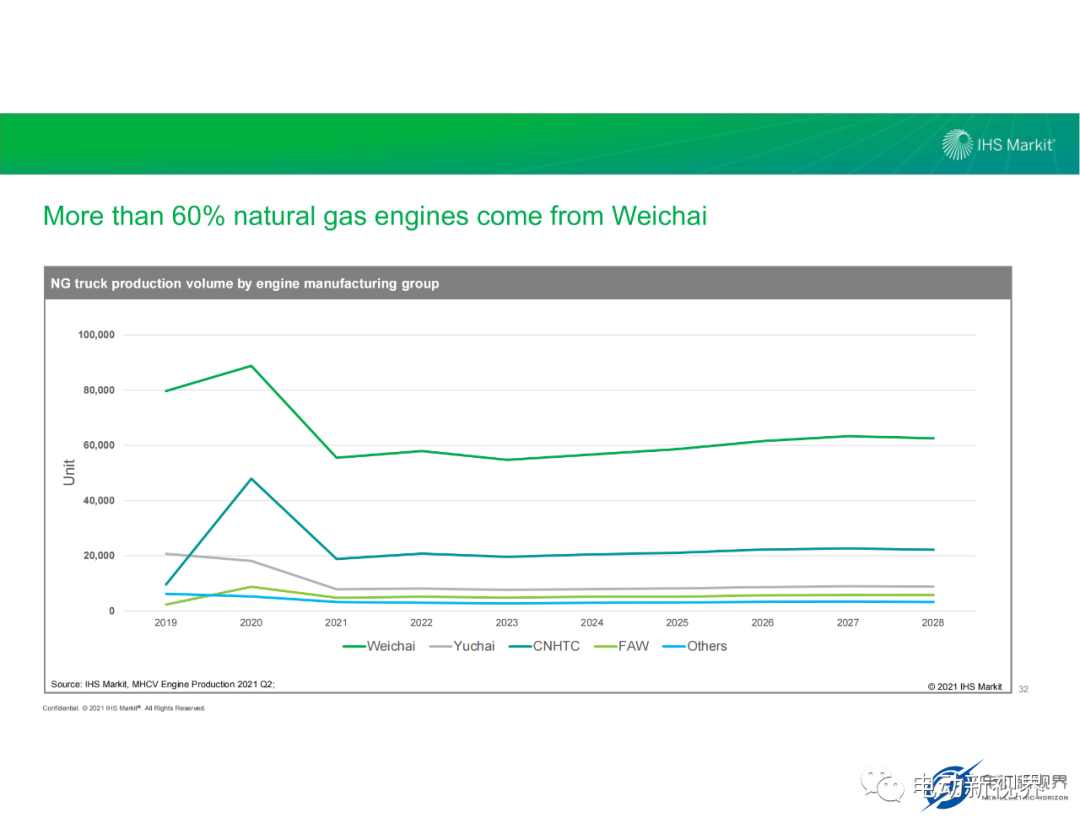
Task: Click the CNHTC legend line swatch
Action: click(x=520, y=647)
